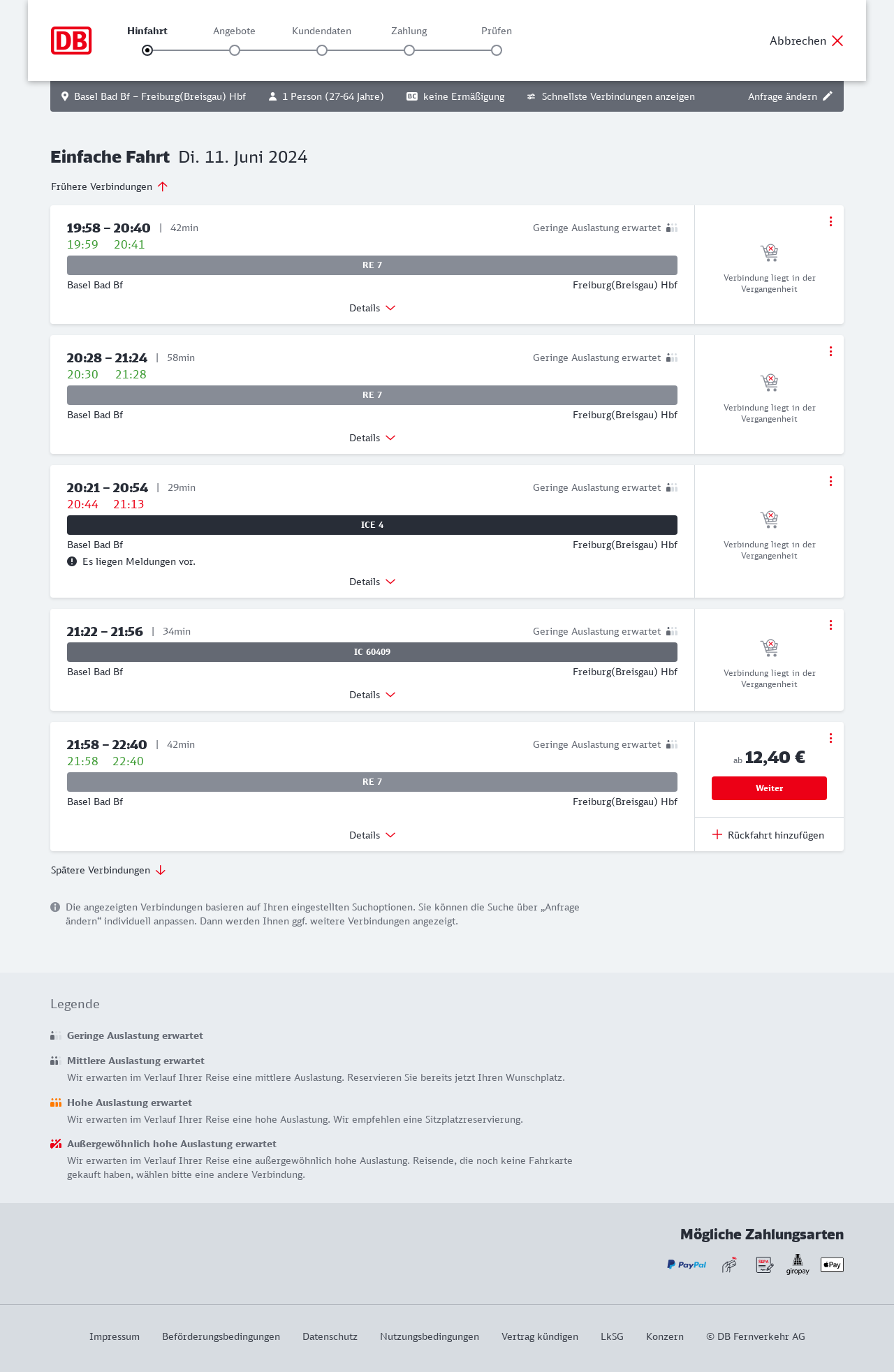Click the DB logo
The image size is (894, 1372).
(x=71, y=40)
